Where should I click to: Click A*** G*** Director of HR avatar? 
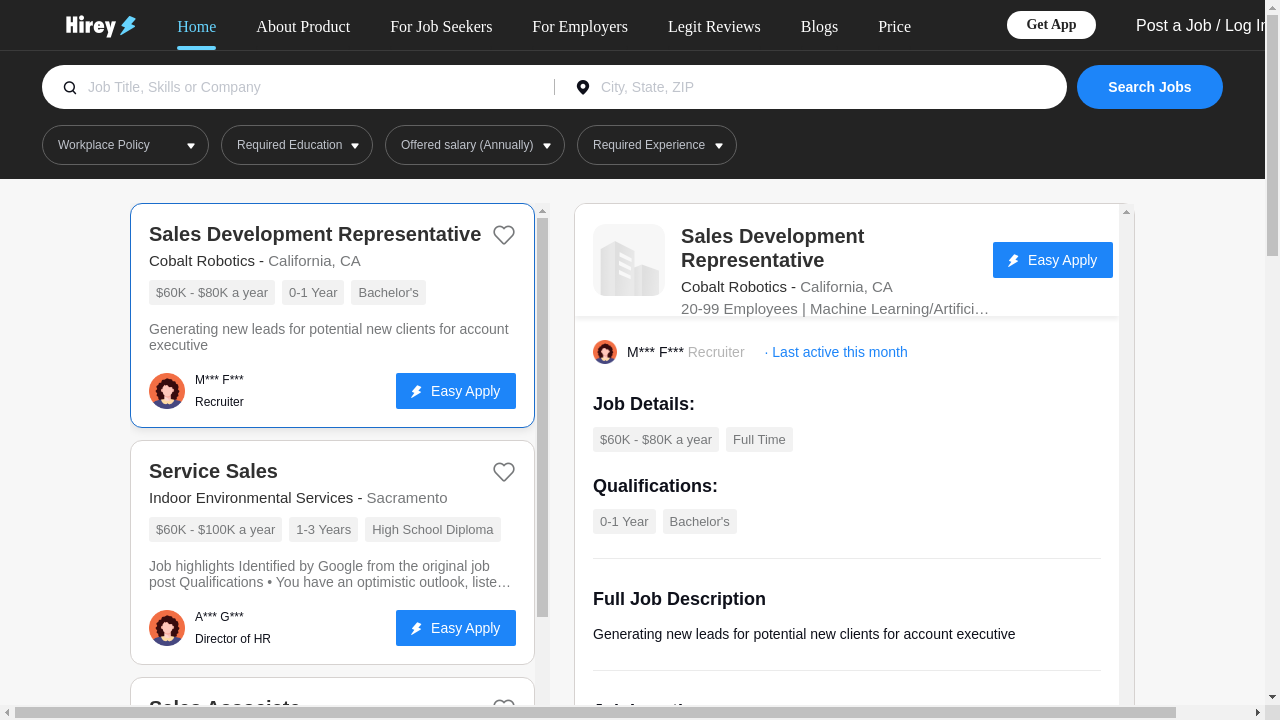coord(167,628)
